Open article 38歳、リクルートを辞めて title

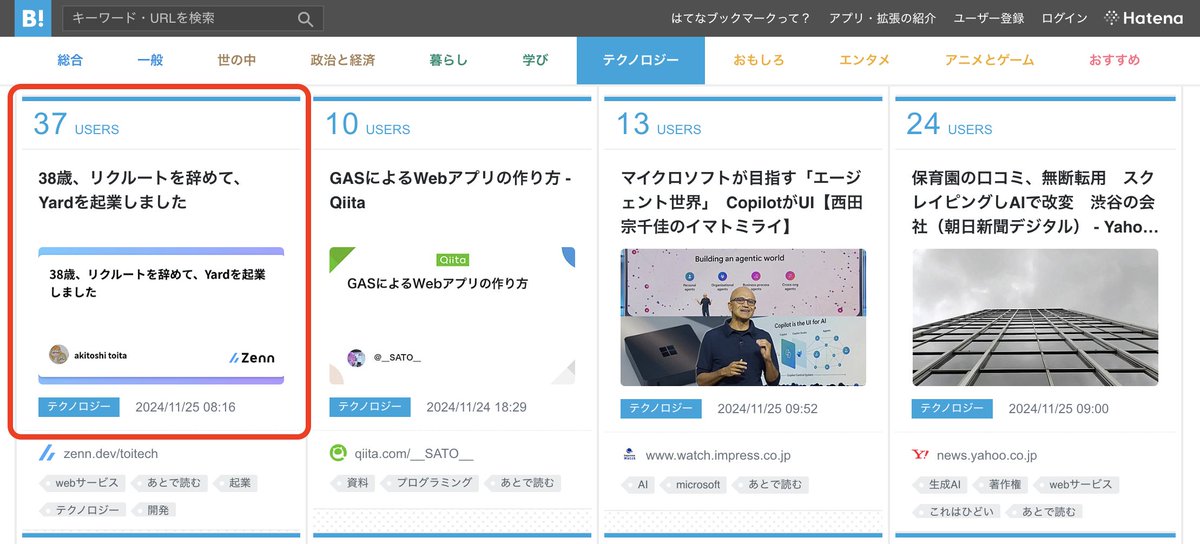[144, 190]
